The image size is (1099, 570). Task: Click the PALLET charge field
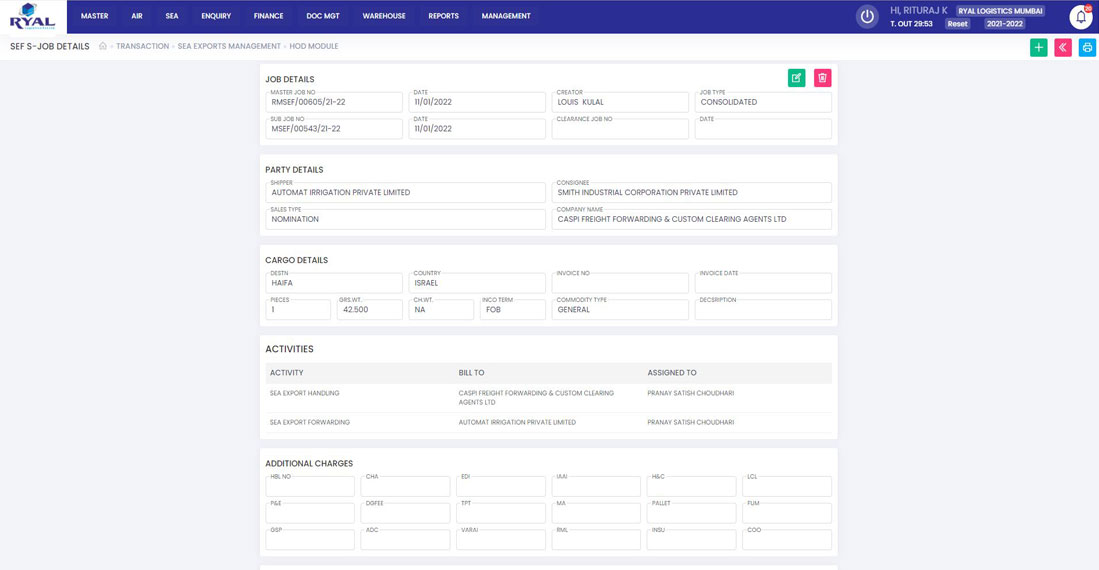click(691, 513)
